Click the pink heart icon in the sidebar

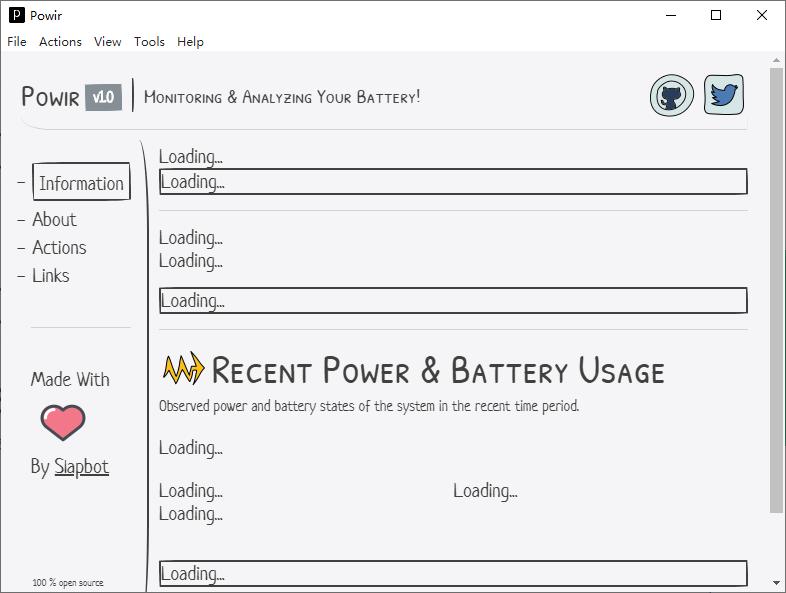(x=63, y=422)
